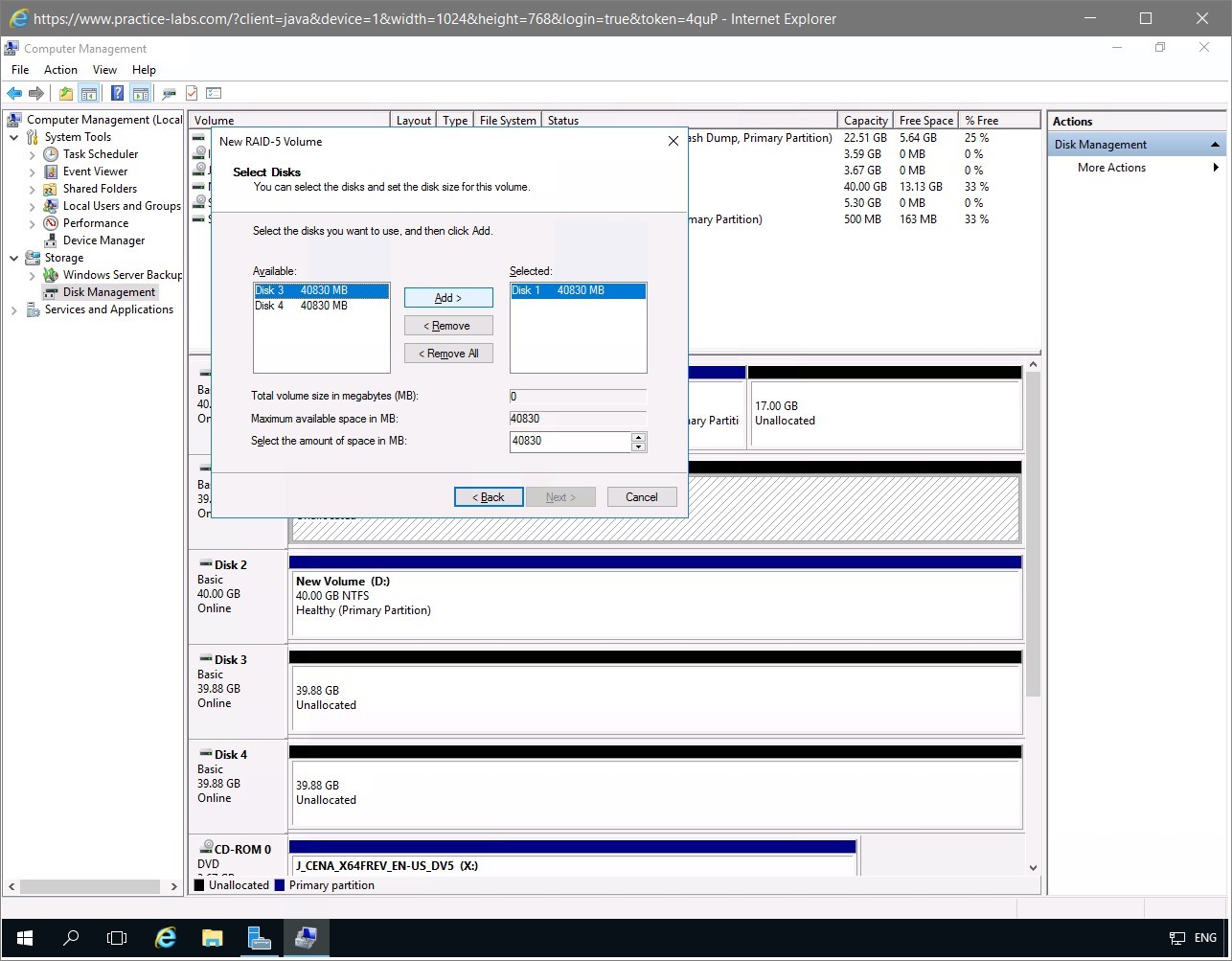The width and height of the screenshot is (1232, 961).
Task: Click the Windows Start button
Action: coord(25,937)
